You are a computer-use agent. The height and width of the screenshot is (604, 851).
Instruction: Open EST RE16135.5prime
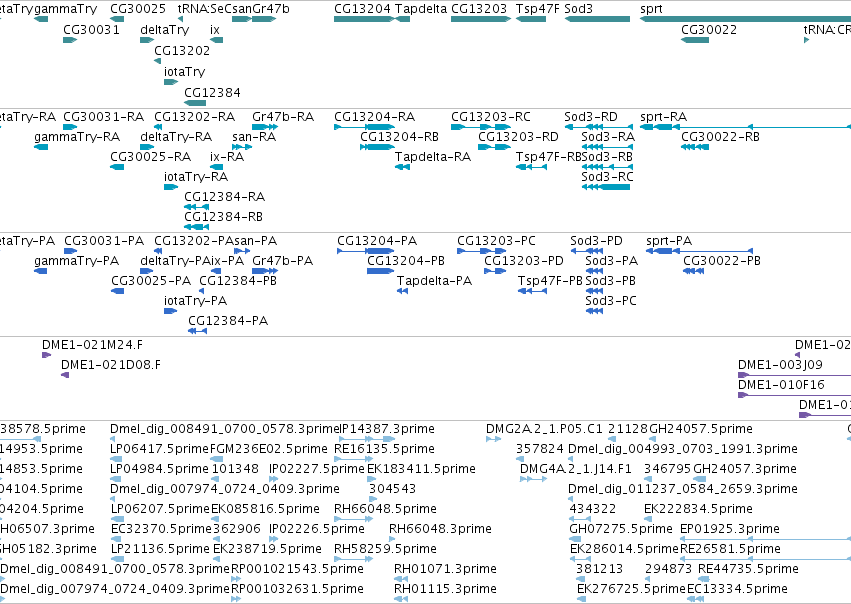tap(384, 449)
